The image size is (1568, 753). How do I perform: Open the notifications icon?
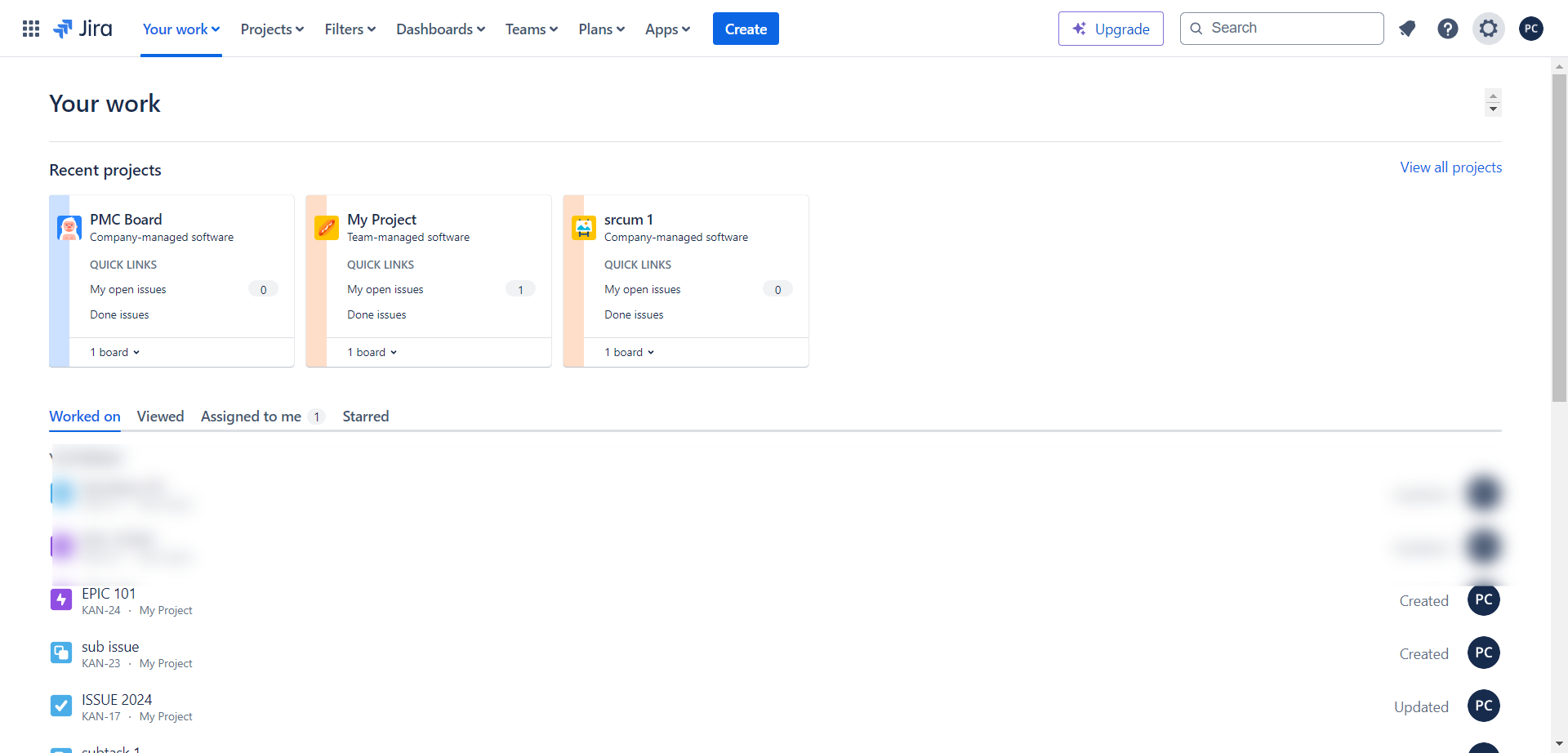[x=1407, y=29]
